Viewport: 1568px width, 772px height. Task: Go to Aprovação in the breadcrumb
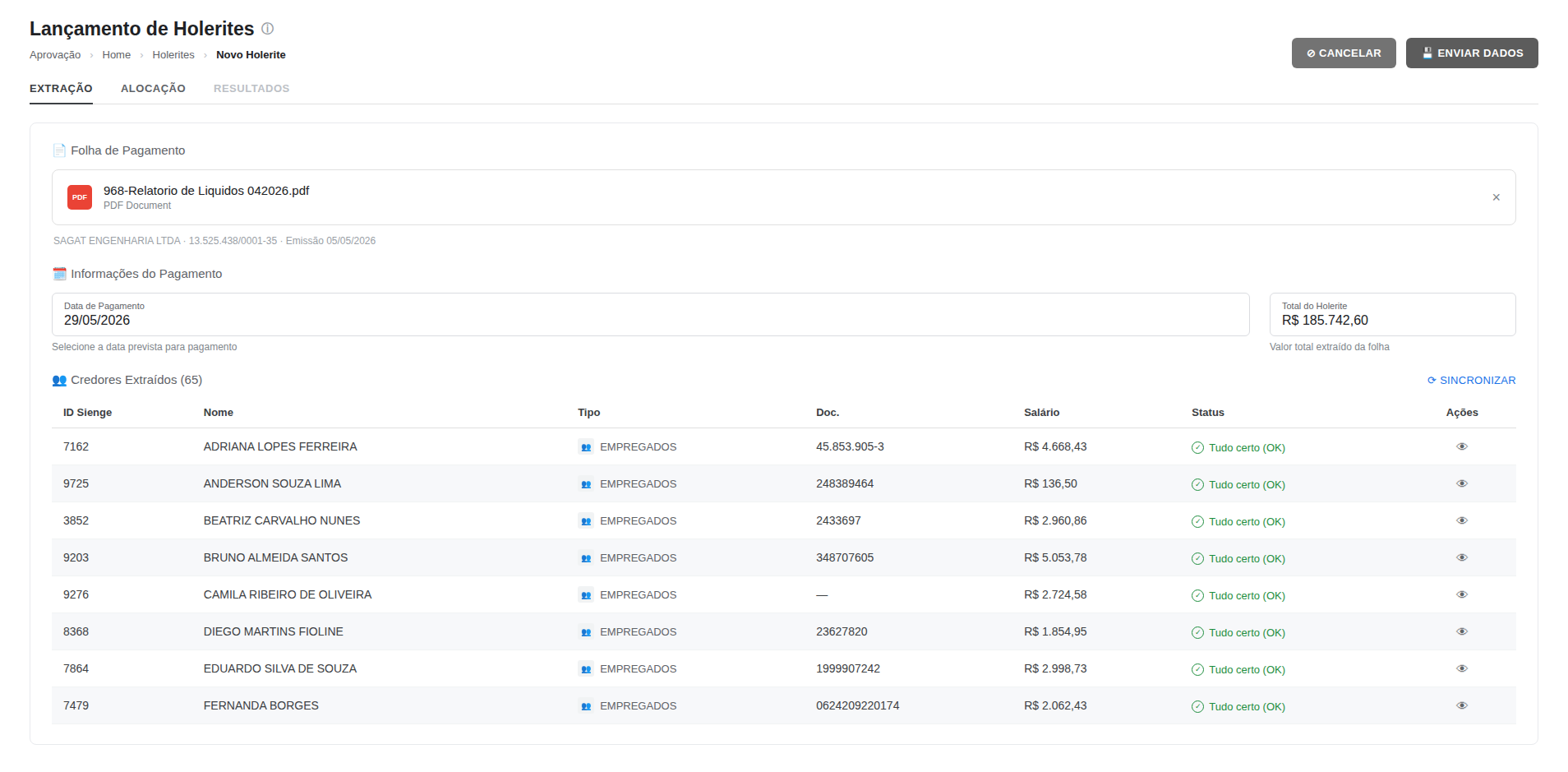55,55
